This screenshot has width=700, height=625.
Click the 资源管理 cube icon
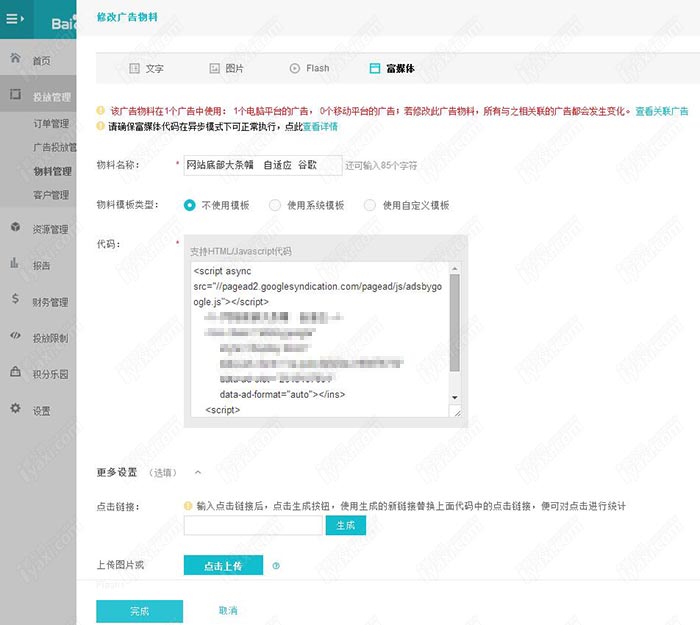coord(15,228)
